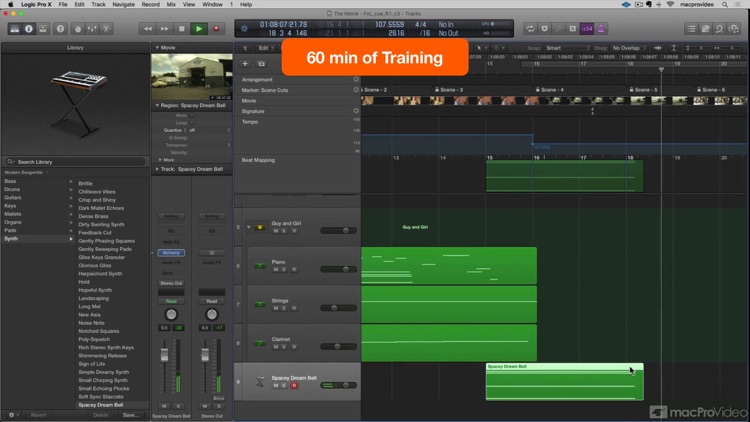Toggle Smart Controls button
This screenshot has height=422, width=750.
[x=78, y=29]
